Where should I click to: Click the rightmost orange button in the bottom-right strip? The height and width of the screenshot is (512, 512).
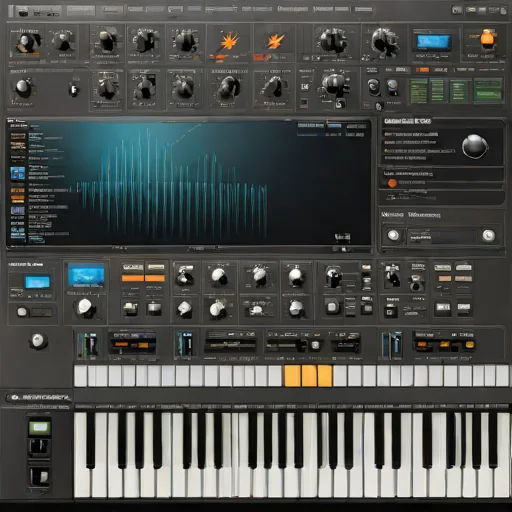pyautogui.click(x=469, y=344)
